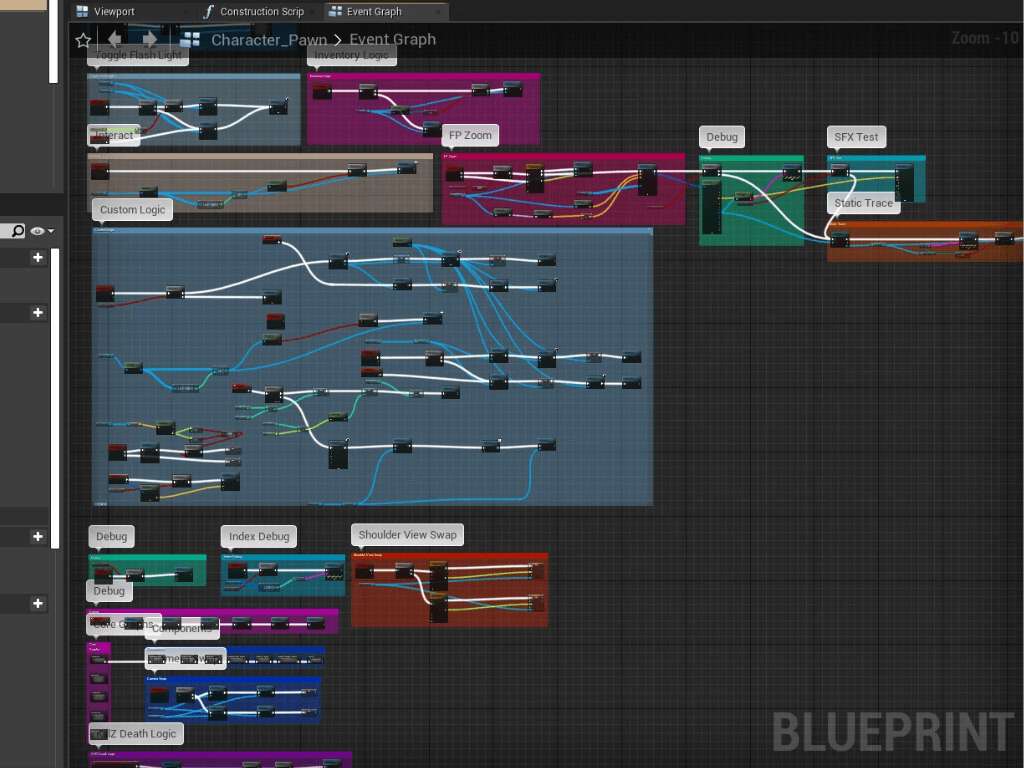Click the star bookmark icon in graph toolbar
The width and height of the screenshot is (1024, 768).
click(x=83, y=40)
